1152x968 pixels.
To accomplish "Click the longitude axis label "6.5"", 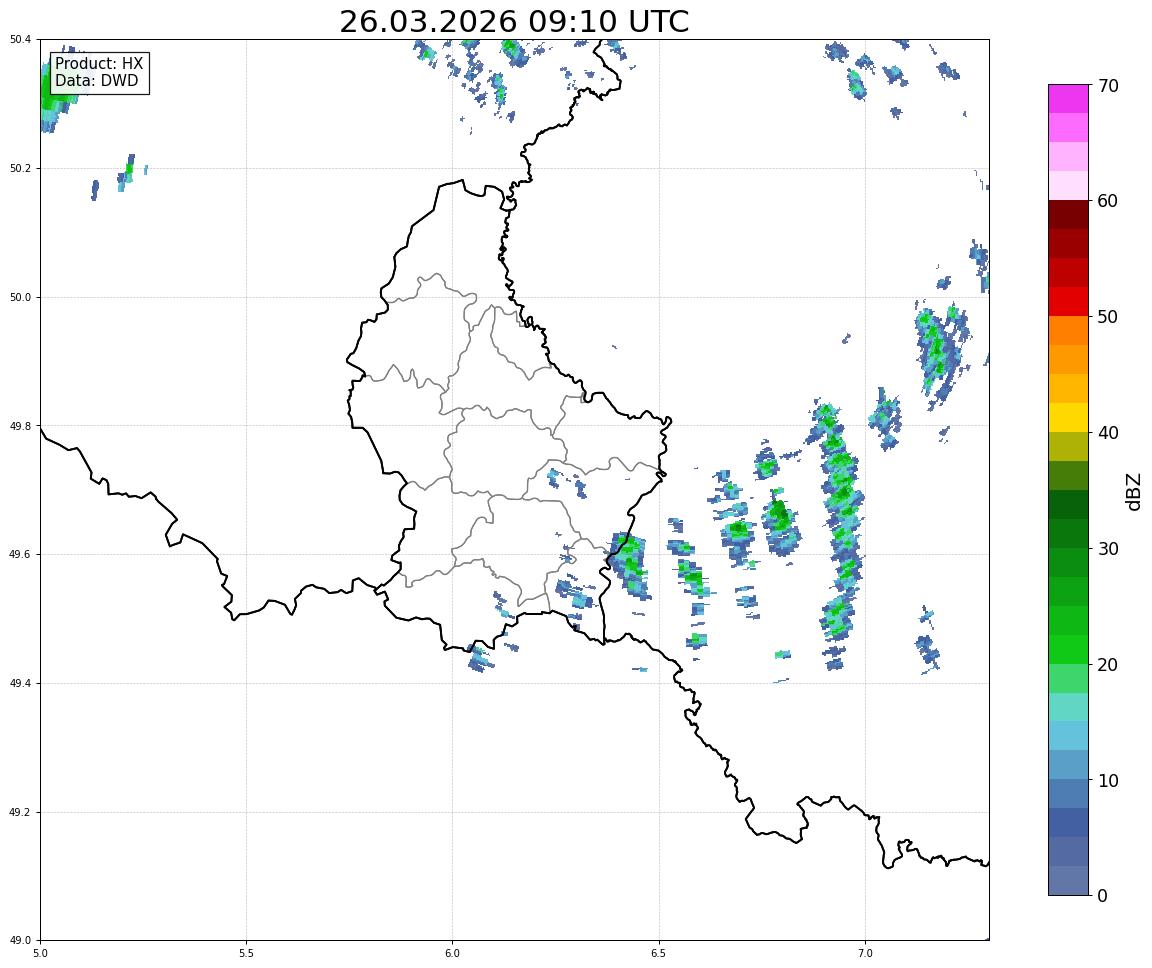I will point(659,954).
